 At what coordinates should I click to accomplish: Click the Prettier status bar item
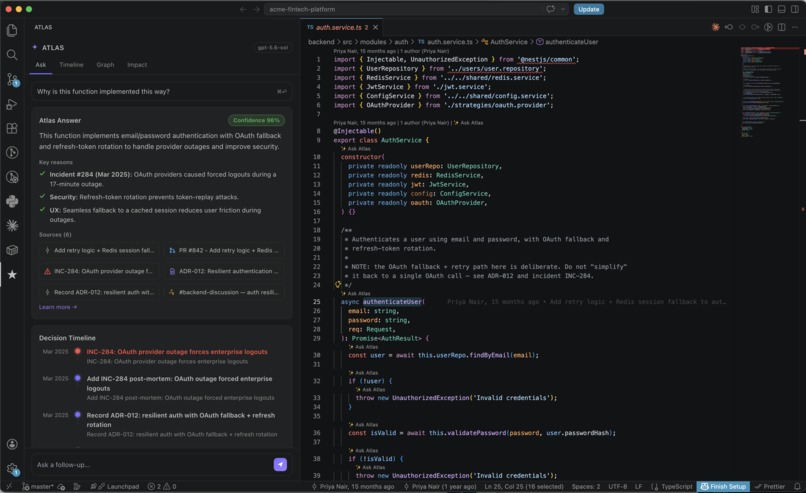click(x=770, y=486)
